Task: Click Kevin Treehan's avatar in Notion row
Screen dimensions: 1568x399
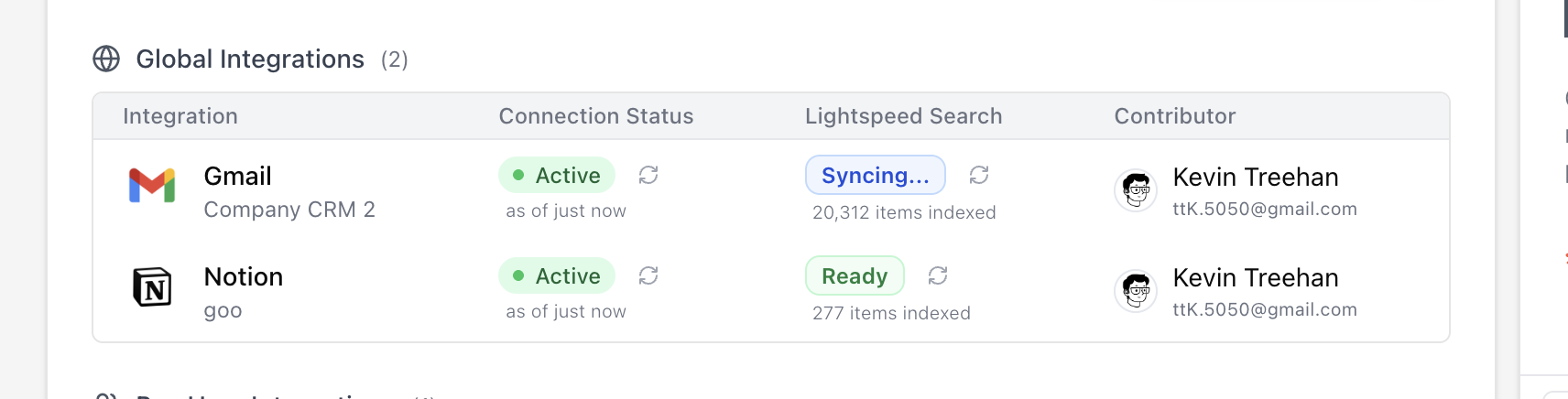Action: pos(1137,291)
